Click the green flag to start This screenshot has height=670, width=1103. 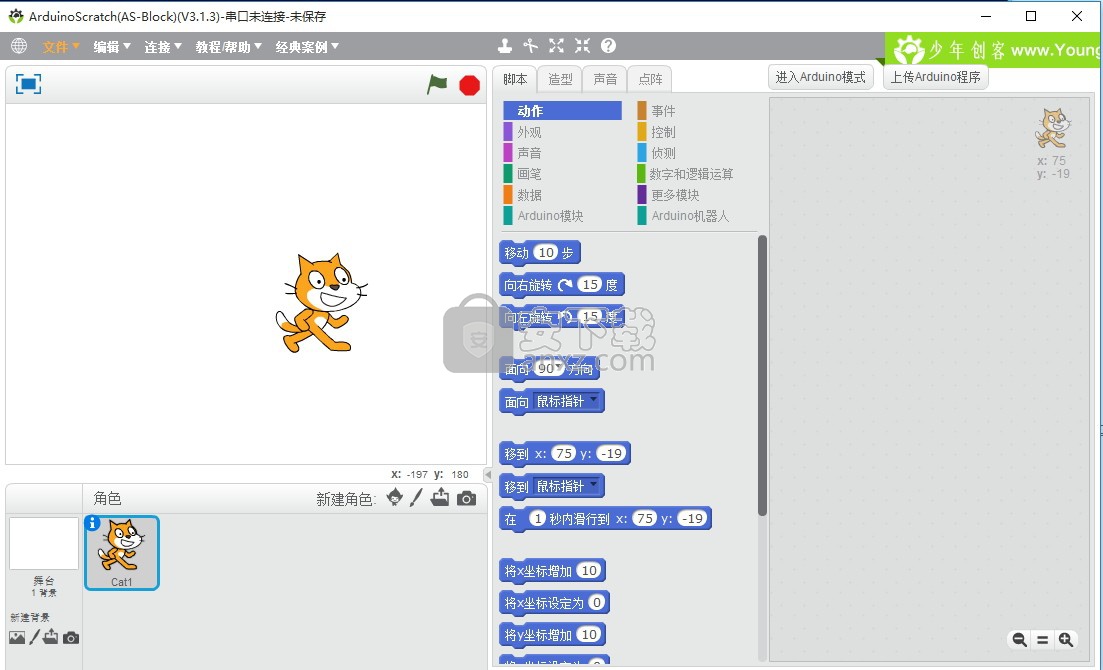(x=437, y=84)
